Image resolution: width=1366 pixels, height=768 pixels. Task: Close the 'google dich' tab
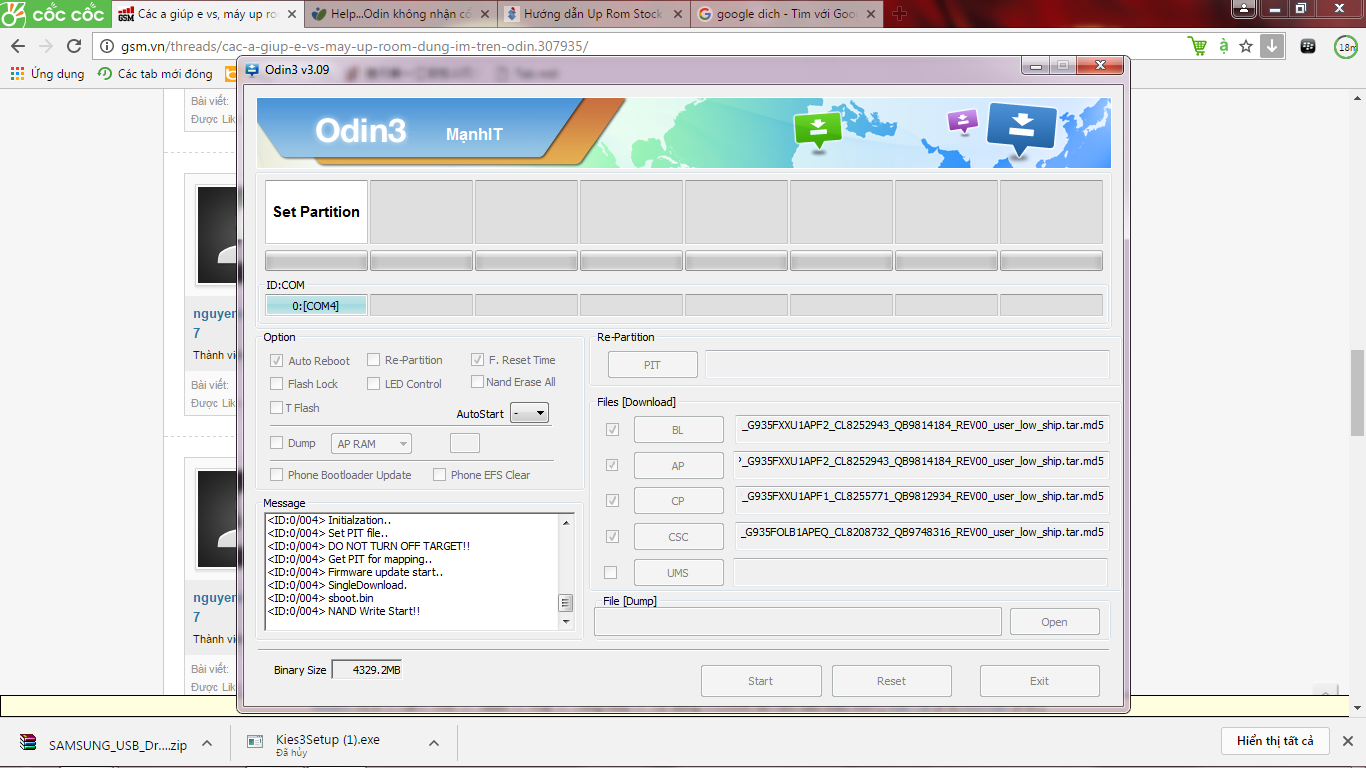coord(869,15)
